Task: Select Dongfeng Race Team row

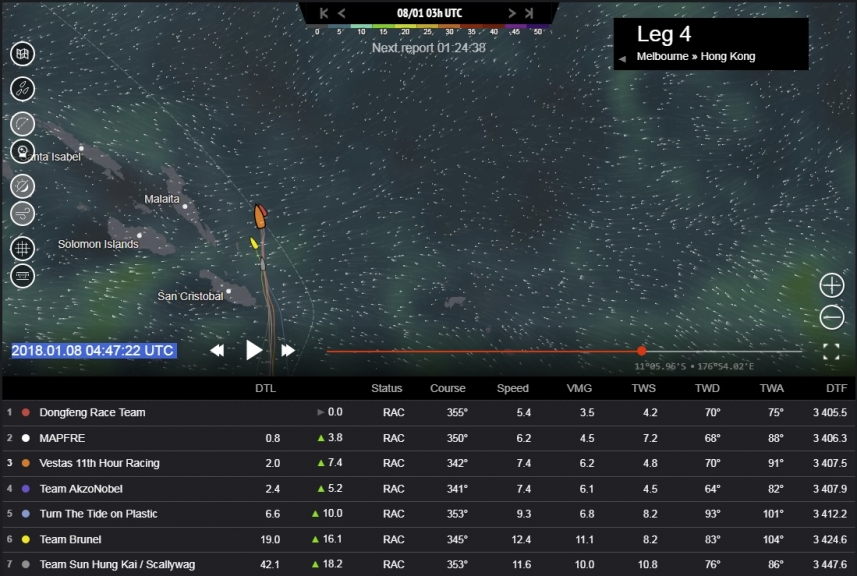Action: point(428,413)
